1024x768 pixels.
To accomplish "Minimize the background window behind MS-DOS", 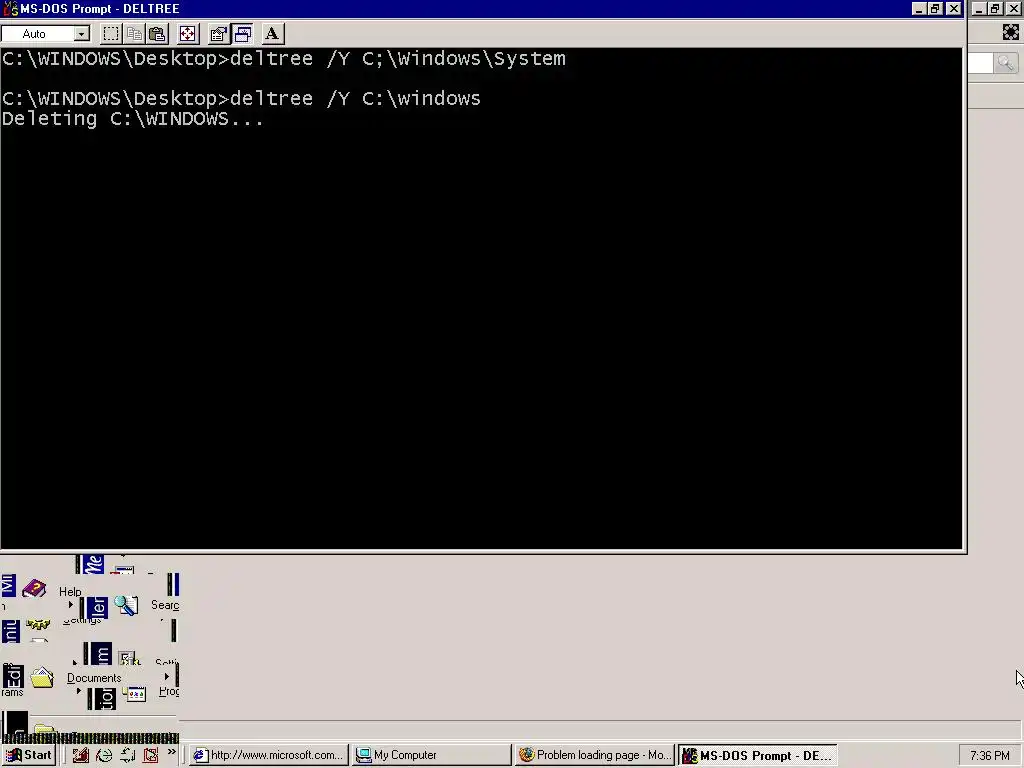I will coord(979,8).
